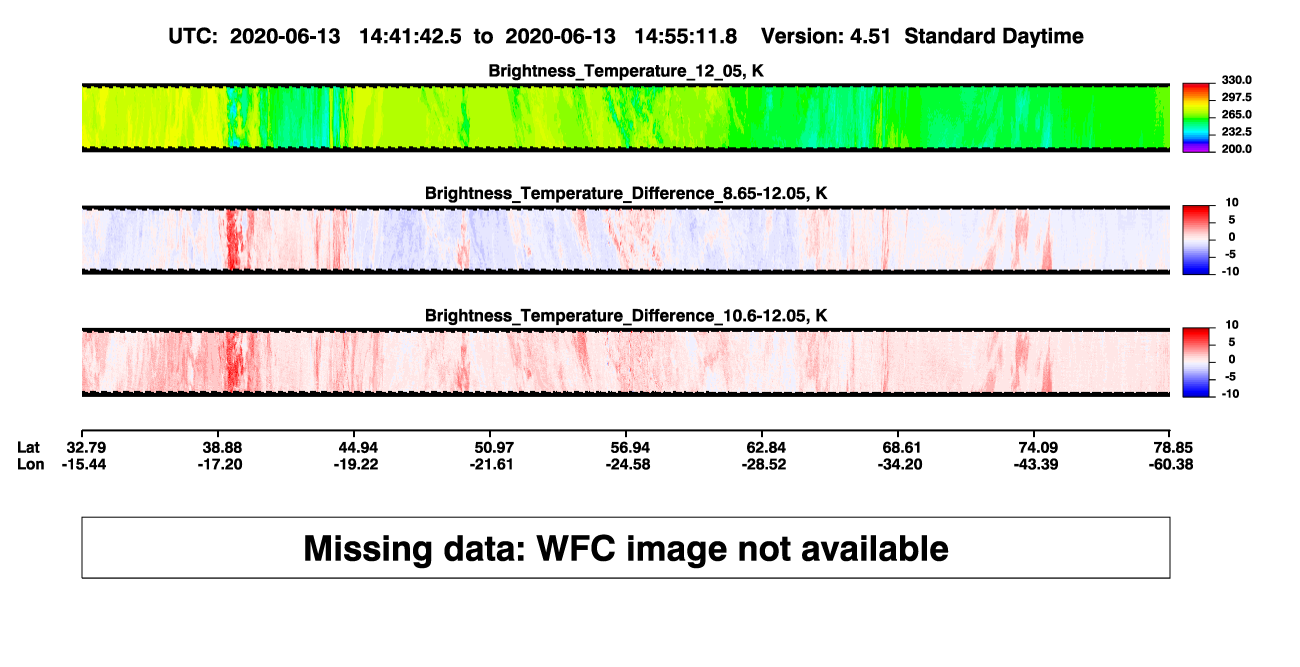Select the 'Brightness_Temperature_Difference_10.6-12.05, K' title
This screenshot has height=667, width=1300.
(x=626, y=316)
